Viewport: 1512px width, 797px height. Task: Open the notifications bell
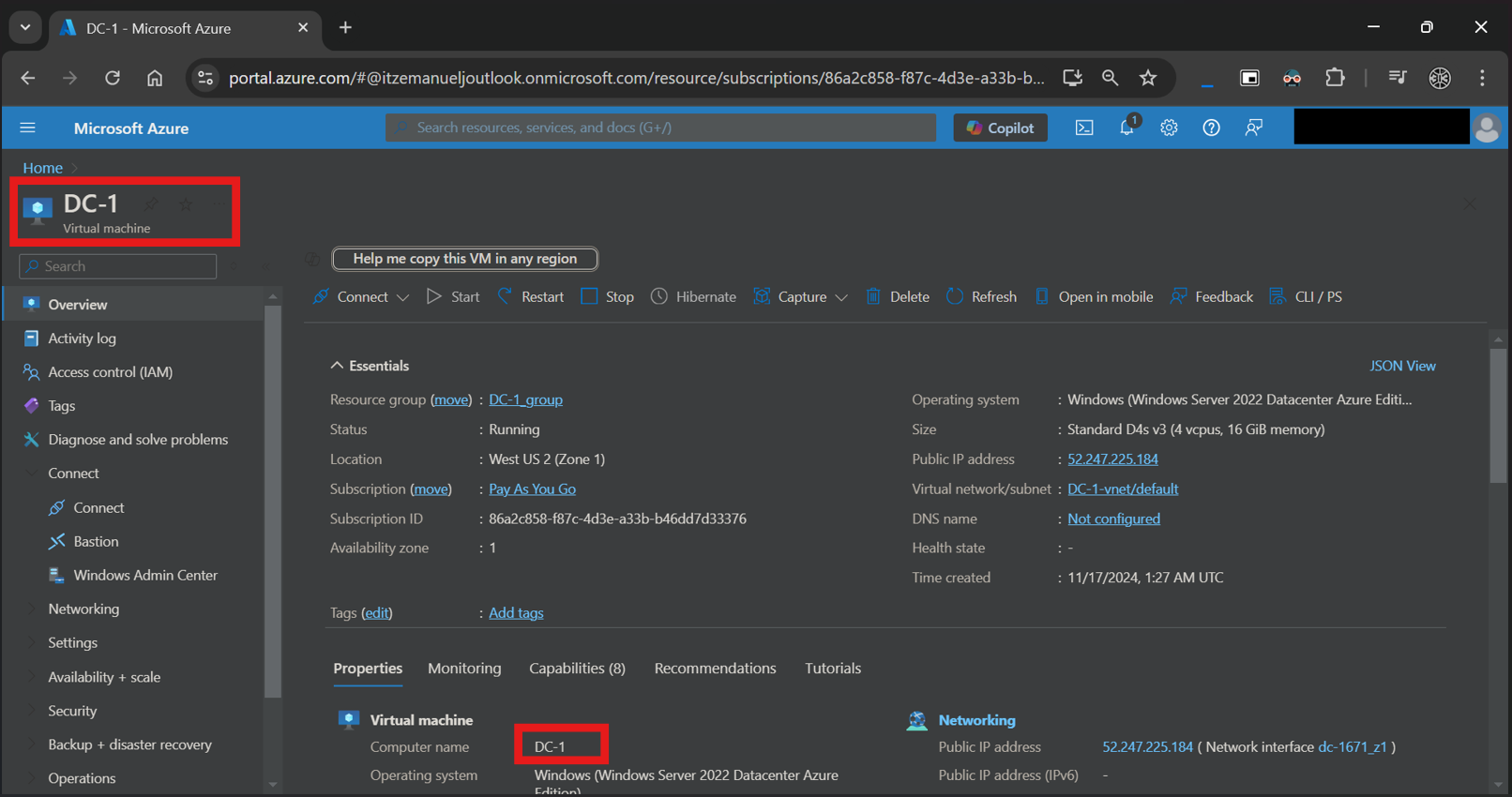pyautogui.click(x=1127, y=128)
